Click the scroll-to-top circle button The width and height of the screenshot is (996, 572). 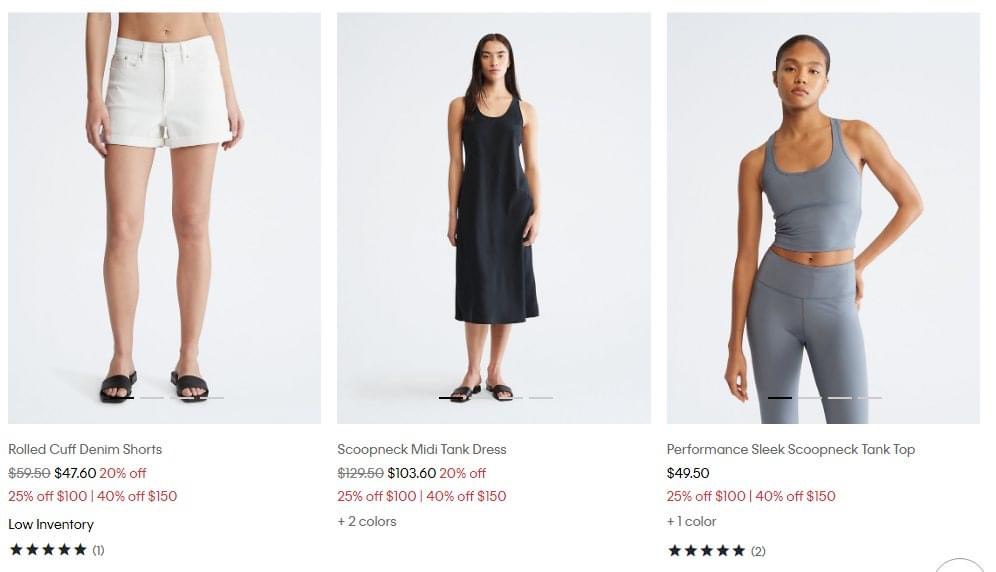[x=960, y=565]
